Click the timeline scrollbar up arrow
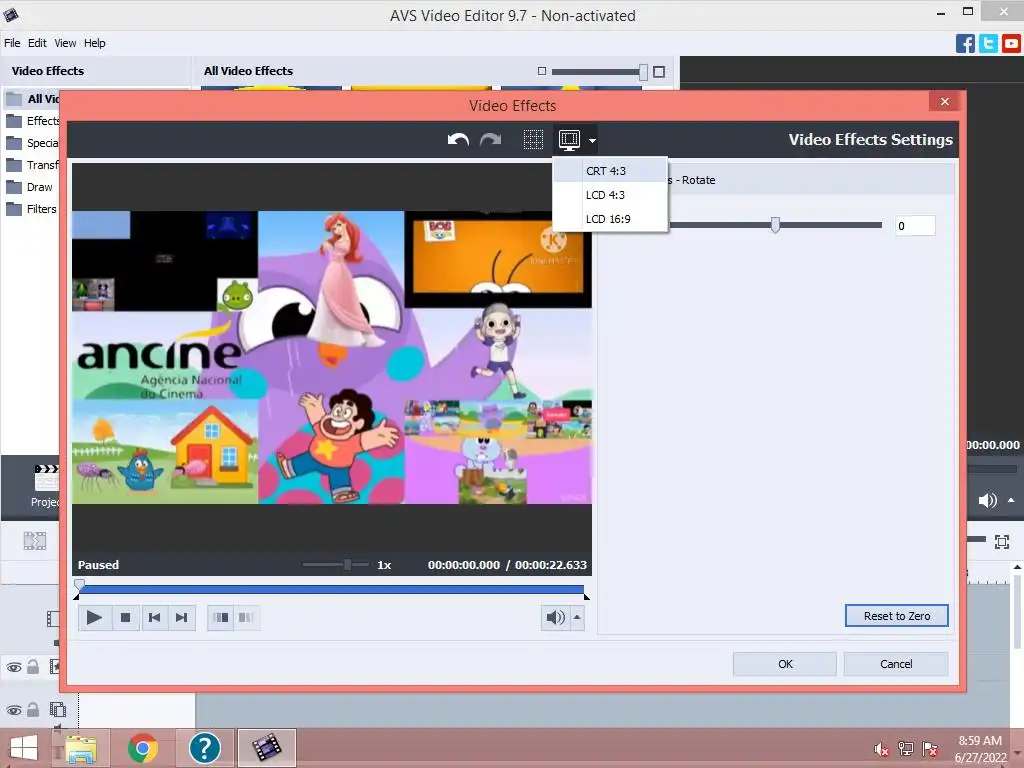 pos(1017,568)
